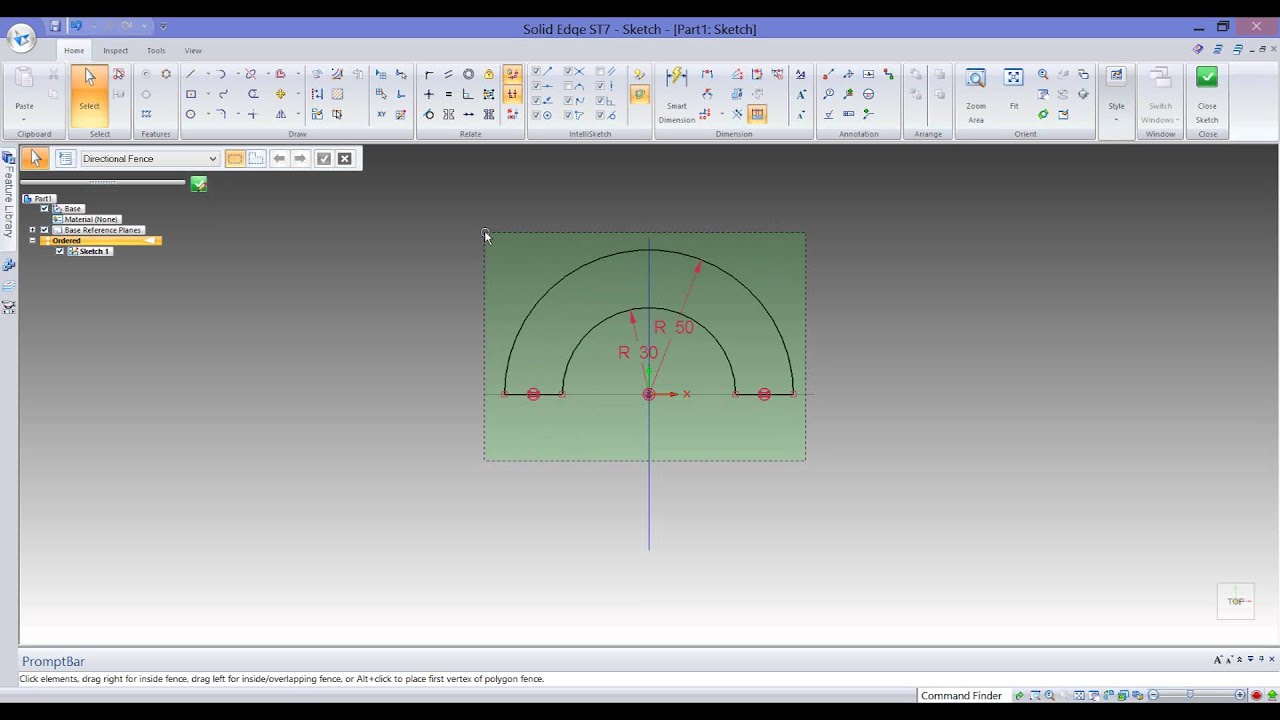Click the Smart Dimension tool
The image size is (1280, 720).
pyautogui.click(x=677, y=94)
